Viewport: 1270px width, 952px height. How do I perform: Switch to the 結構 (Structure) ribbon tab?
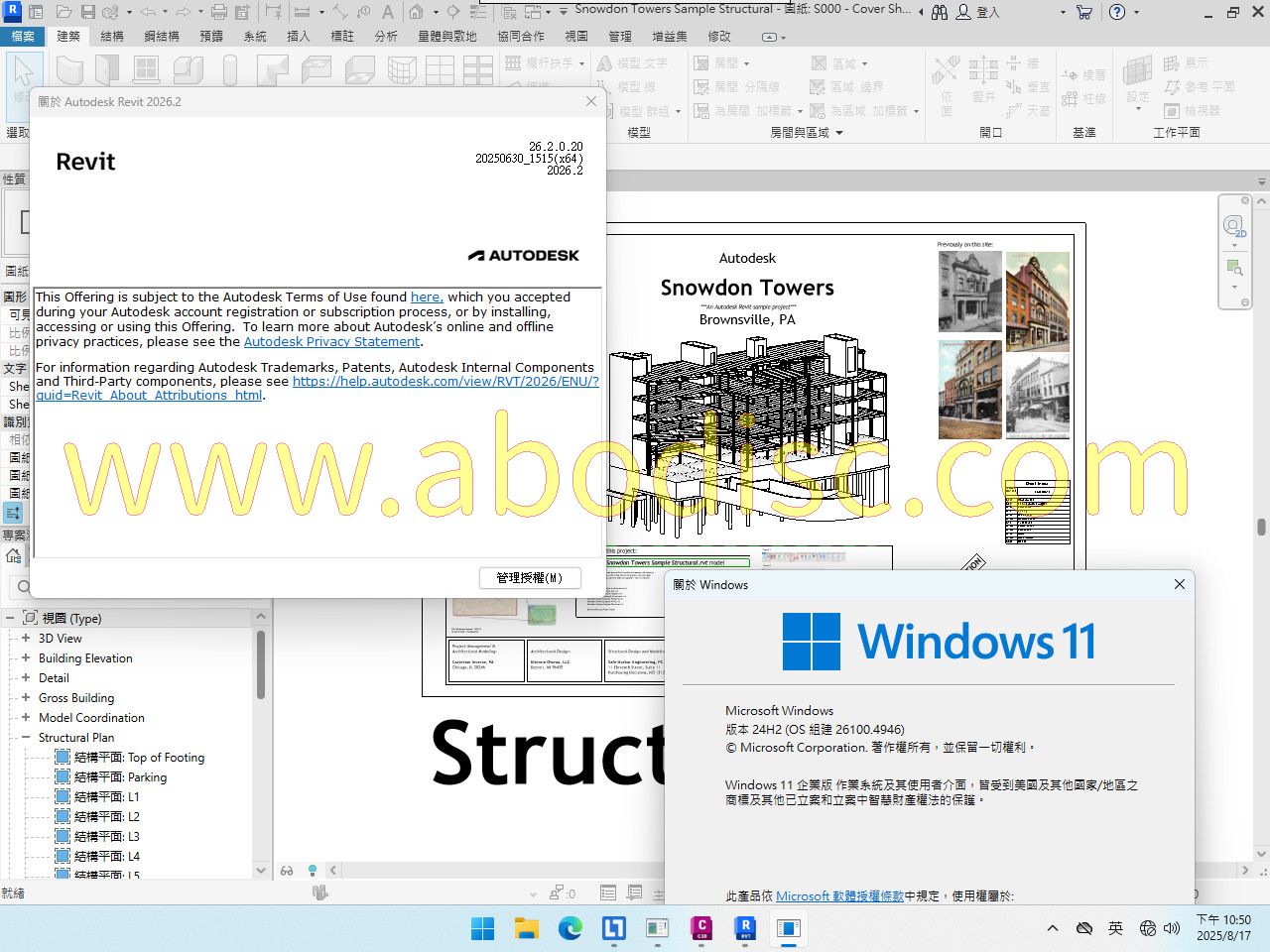[x=112, y=36]
